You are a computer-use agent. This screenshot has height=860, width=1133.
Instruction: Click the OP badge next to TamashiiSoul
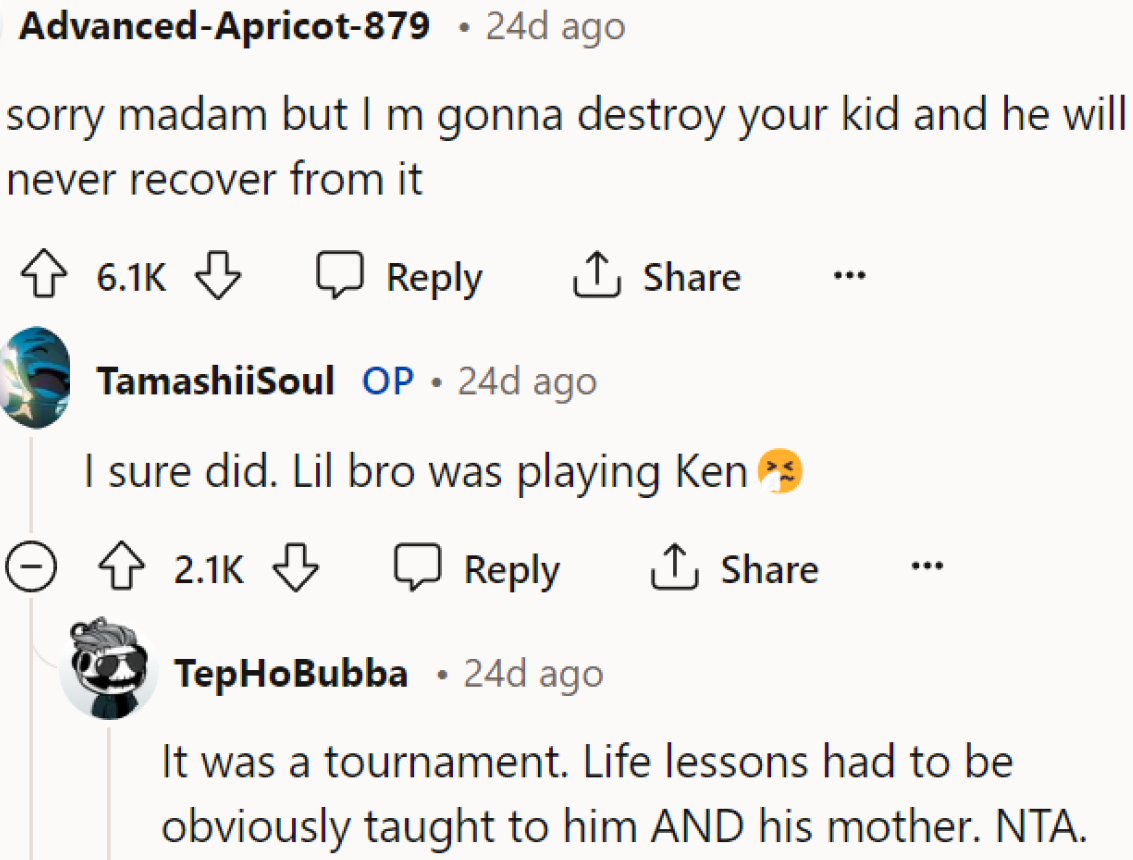point(387,380)
